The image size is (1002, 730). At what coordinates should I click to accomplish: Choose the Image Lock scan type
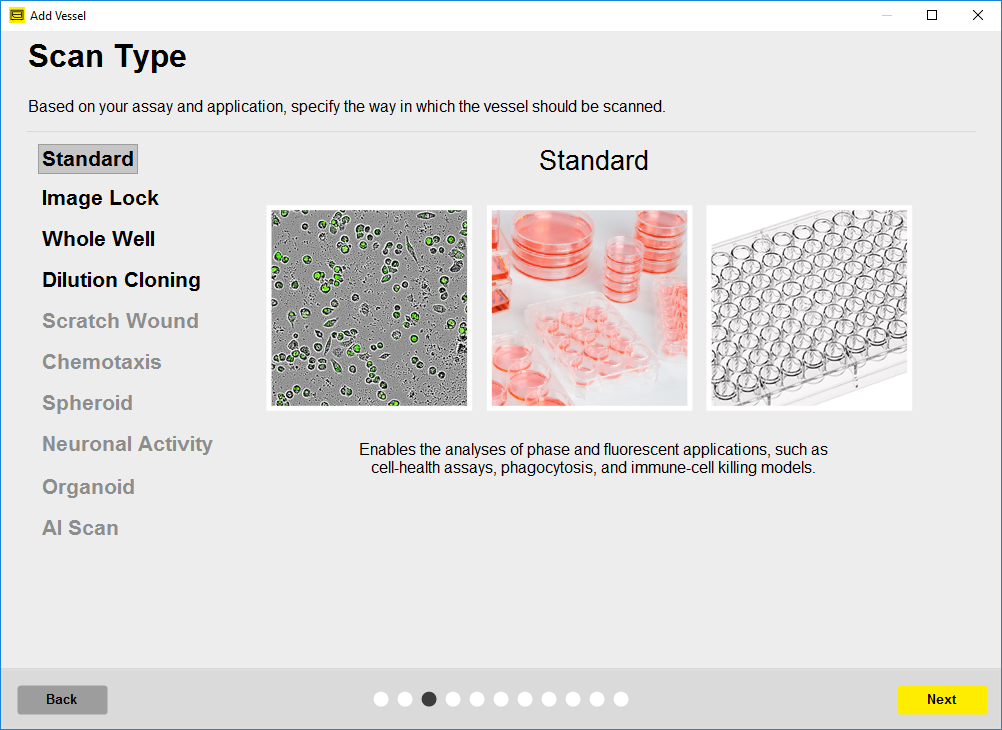point(100,198)
